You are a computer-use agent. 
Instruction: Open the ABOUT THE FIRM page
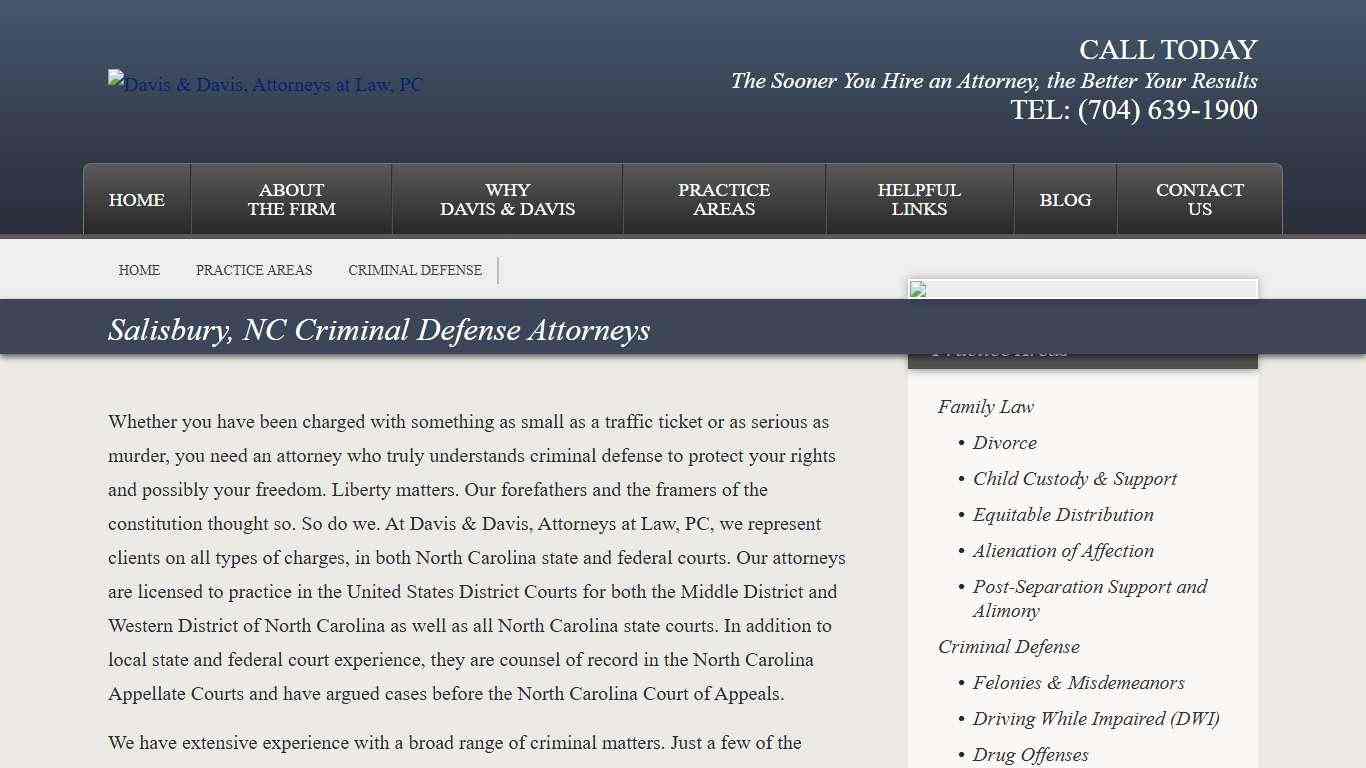pos(290,199)
